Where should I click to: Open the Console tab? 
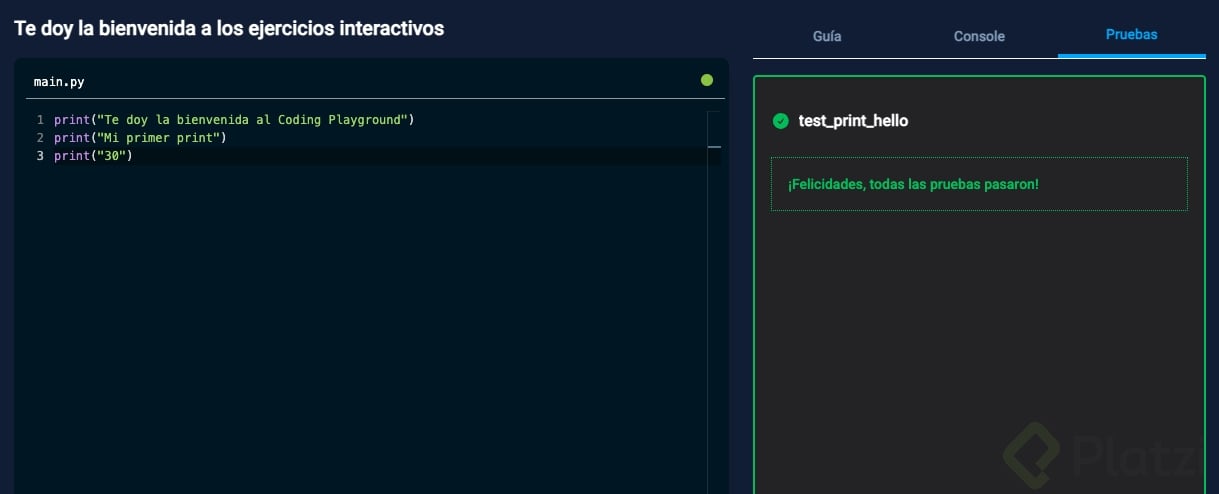[979, 36]
